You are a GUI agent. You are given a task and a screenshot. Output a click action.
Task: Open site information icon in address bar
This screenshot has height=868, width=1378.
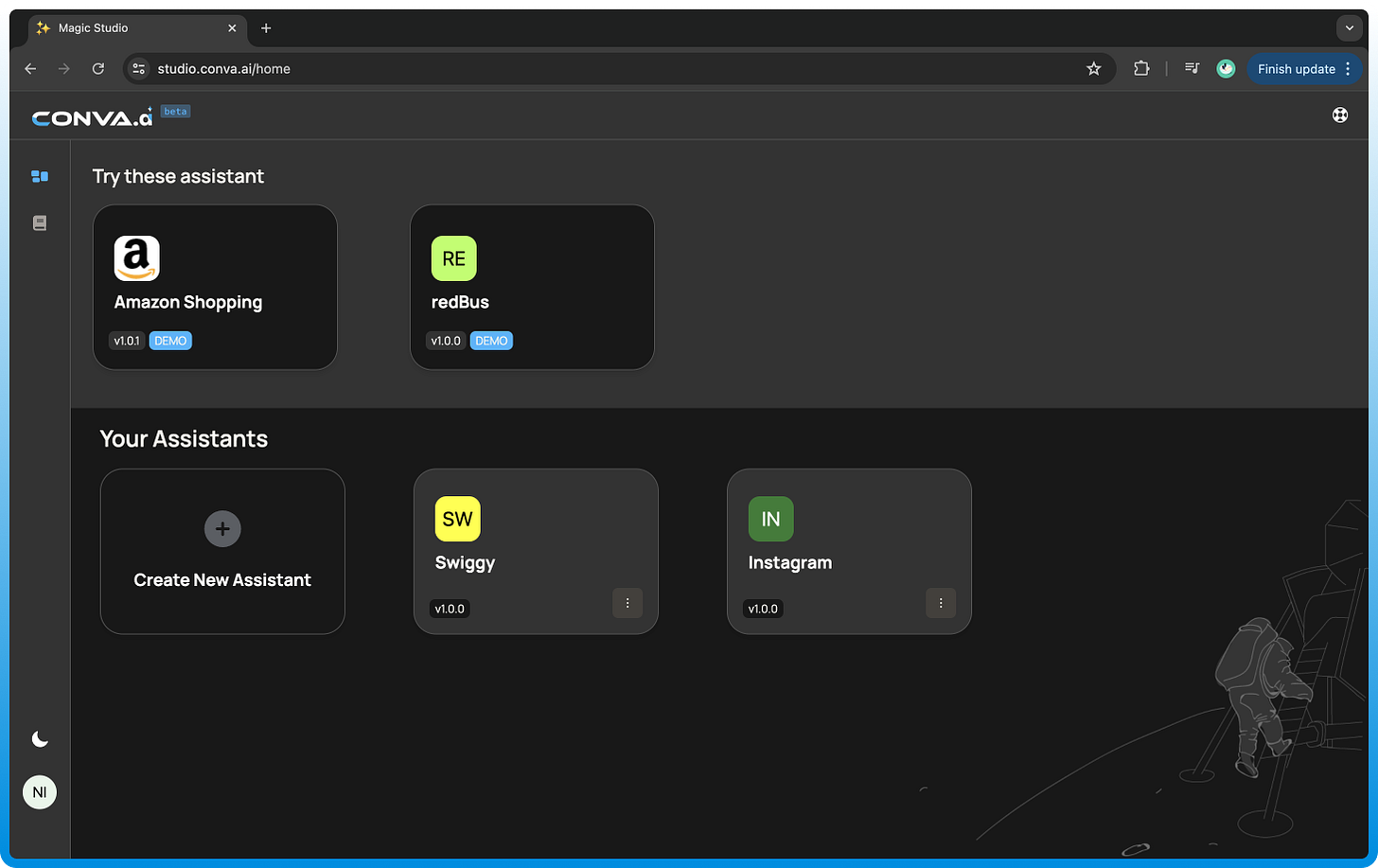139,69
